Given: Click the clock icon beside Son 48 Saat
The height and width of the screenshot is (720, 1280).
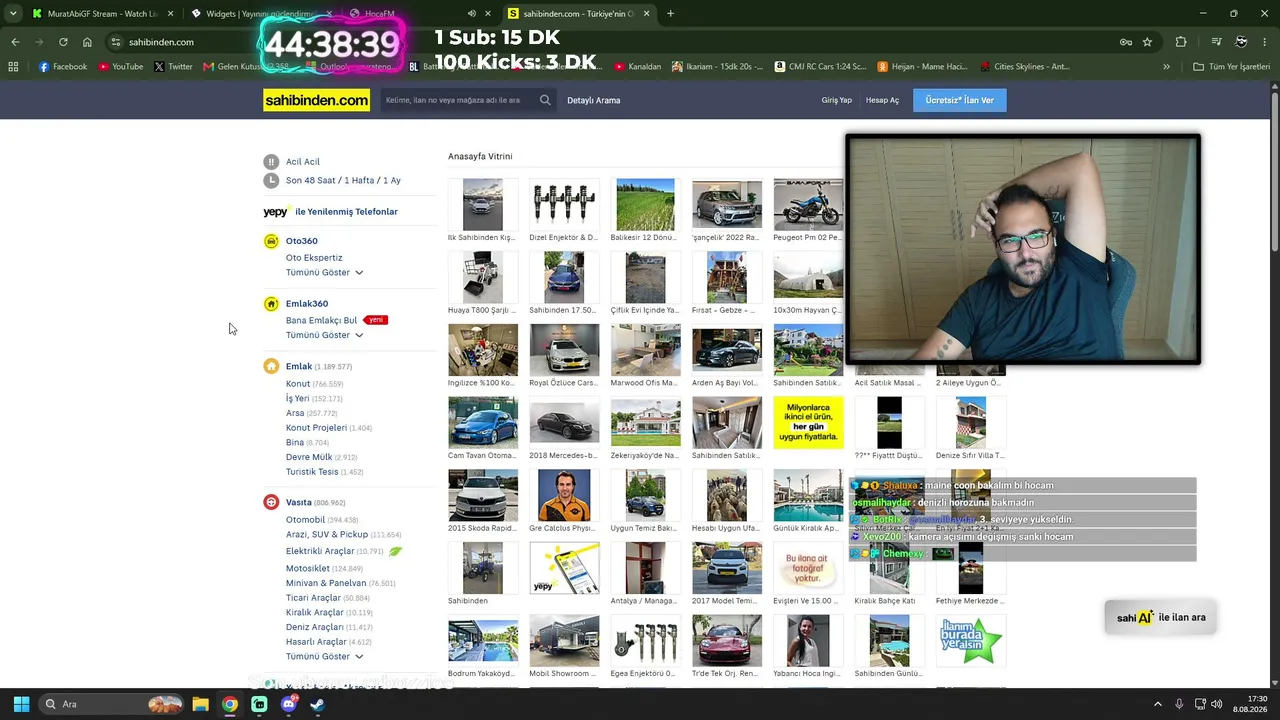Looking at the screenshot, I should 271,180.
